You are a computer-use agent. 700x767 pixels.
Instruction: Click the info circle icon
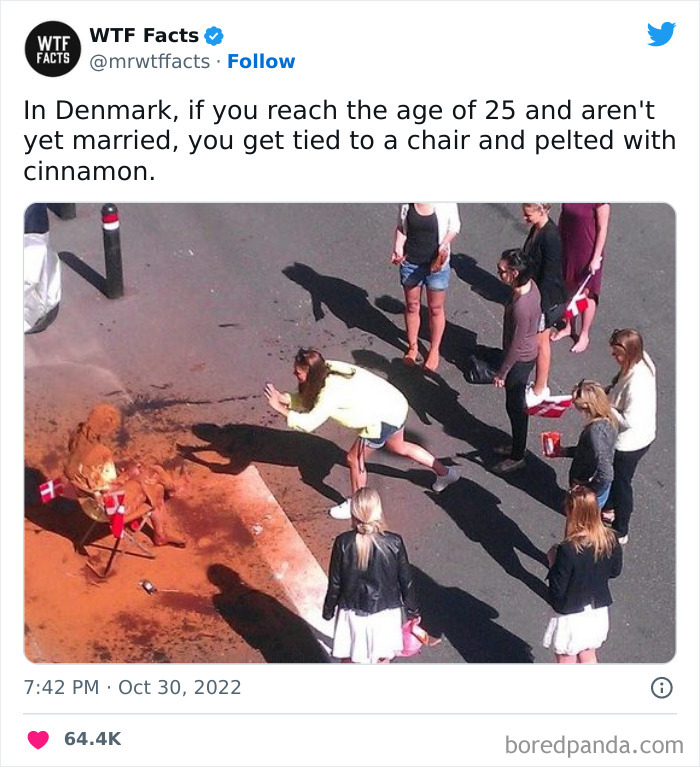(x=661, y=688)
